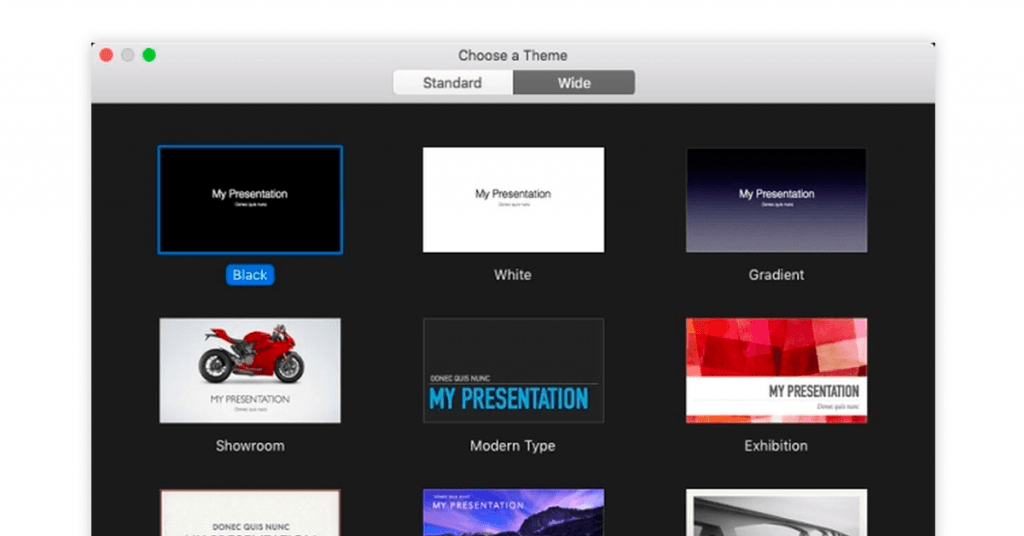Click the White theme name label

tap(513, 275)
